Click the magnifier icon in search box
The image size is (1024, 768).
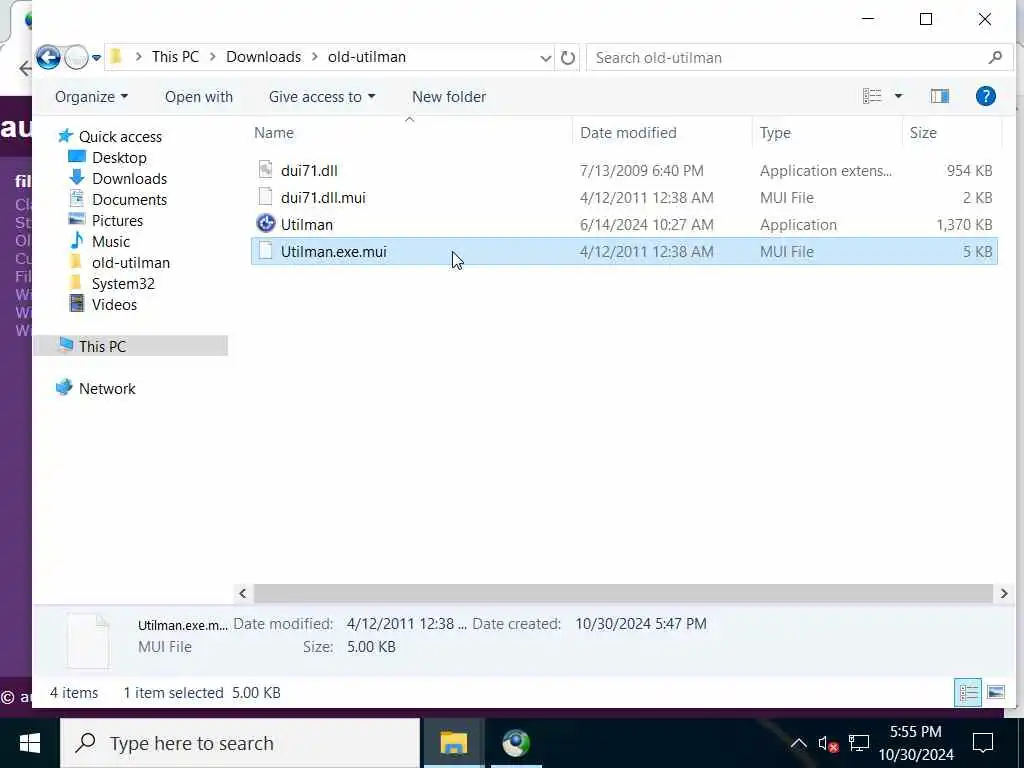click(x=995, y=57)
